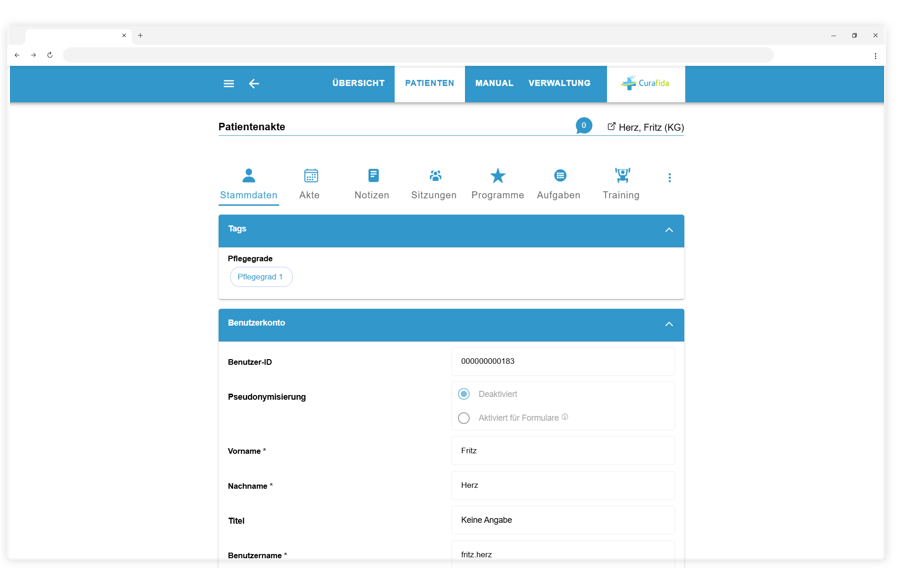Switch to the Aufgaben tab label
The height and width of the screenshot is (580, 918).
pyautogui.click(x=559, y=195)
